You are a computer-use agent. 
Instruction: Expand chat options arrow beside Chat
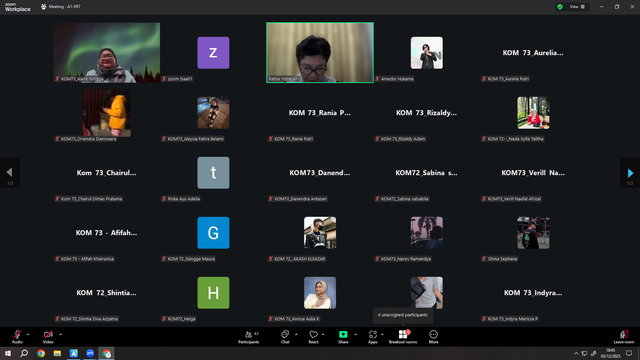[296, 334]
